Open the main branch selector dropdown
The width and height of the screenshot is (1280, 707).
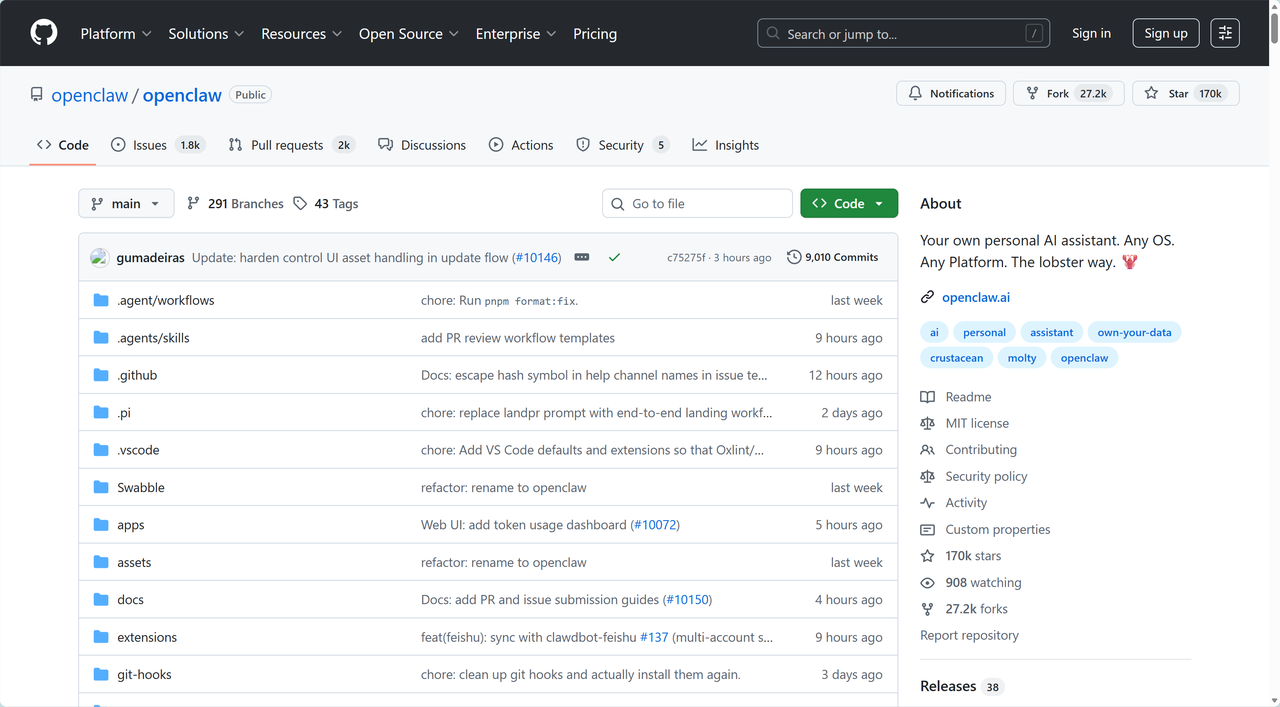(126, 203)
